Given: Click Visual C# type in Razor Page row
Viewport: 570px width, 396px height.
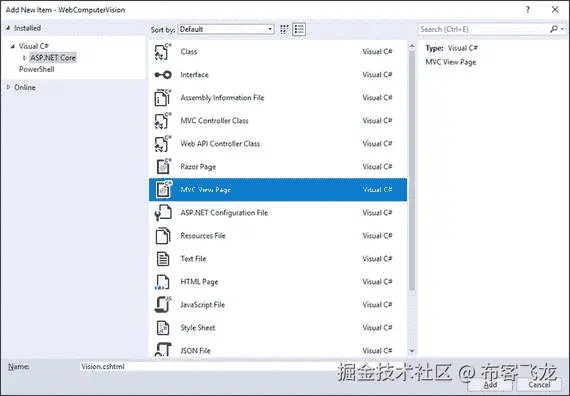Looking at the screenshot, I should [x=377, y=167].
